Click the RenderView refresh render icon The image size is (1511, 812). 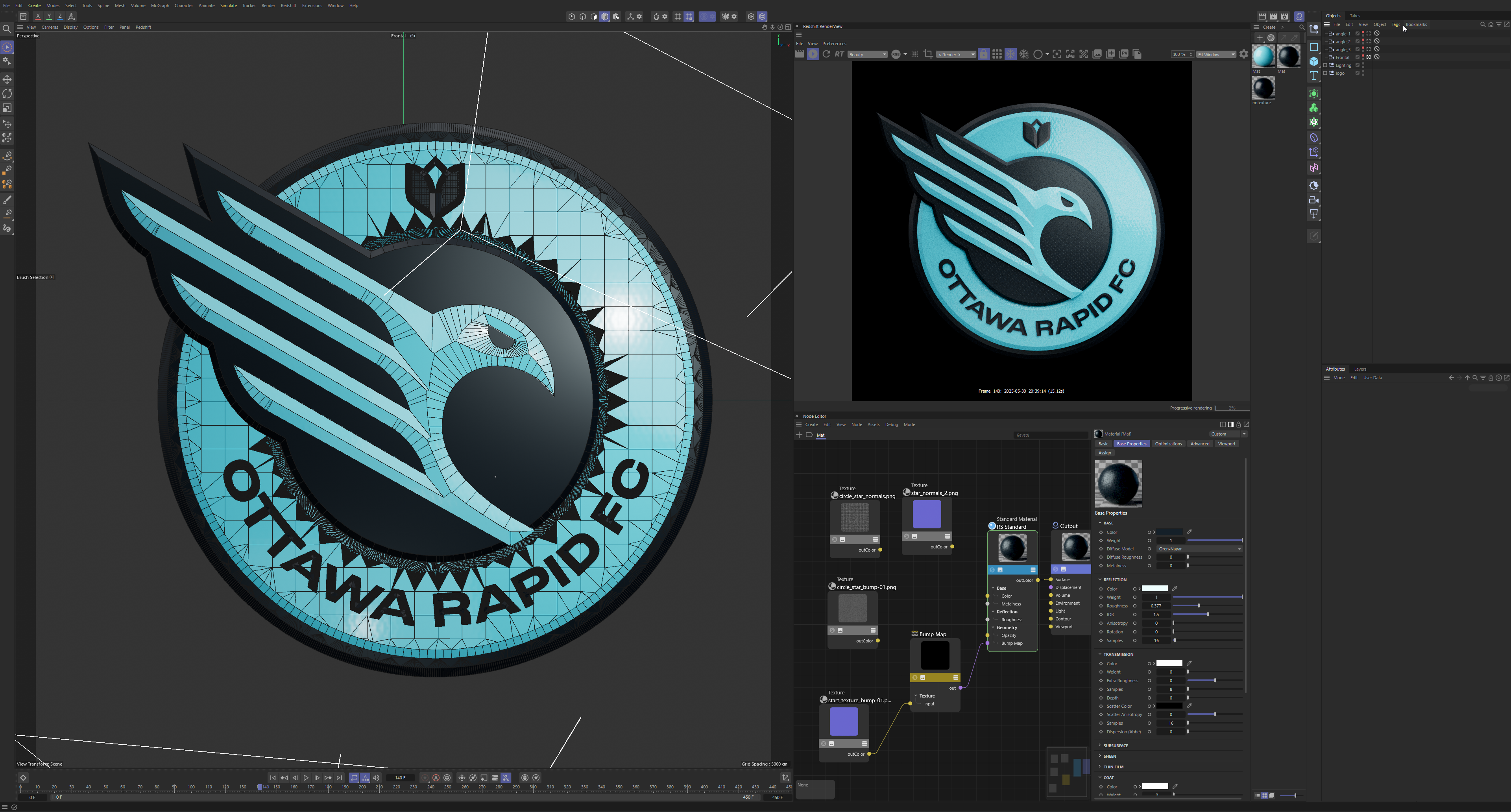(826, 55)
